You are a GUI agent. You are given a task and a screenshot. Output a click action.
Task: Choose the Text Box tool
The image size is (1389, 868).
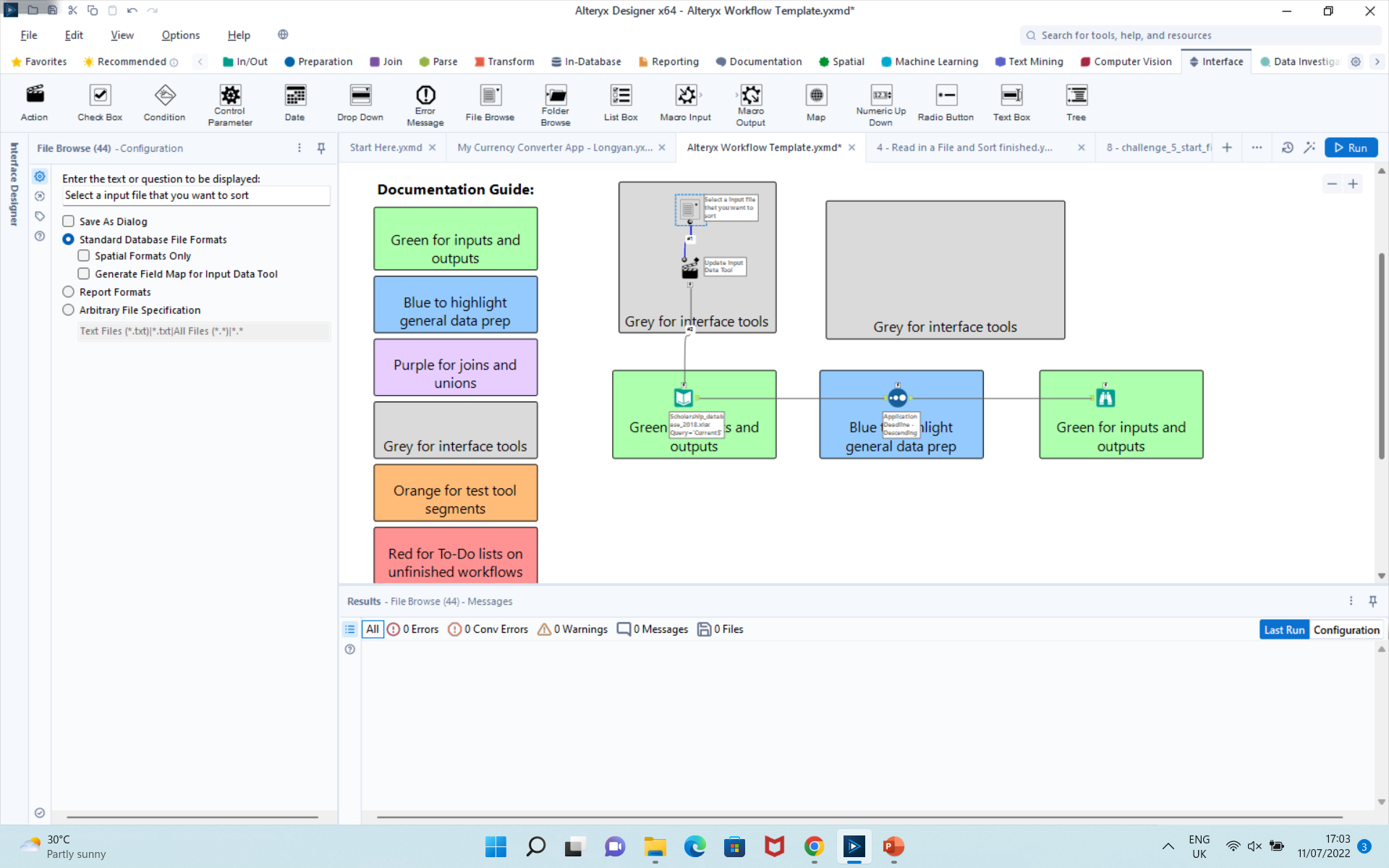[1011, 103]
